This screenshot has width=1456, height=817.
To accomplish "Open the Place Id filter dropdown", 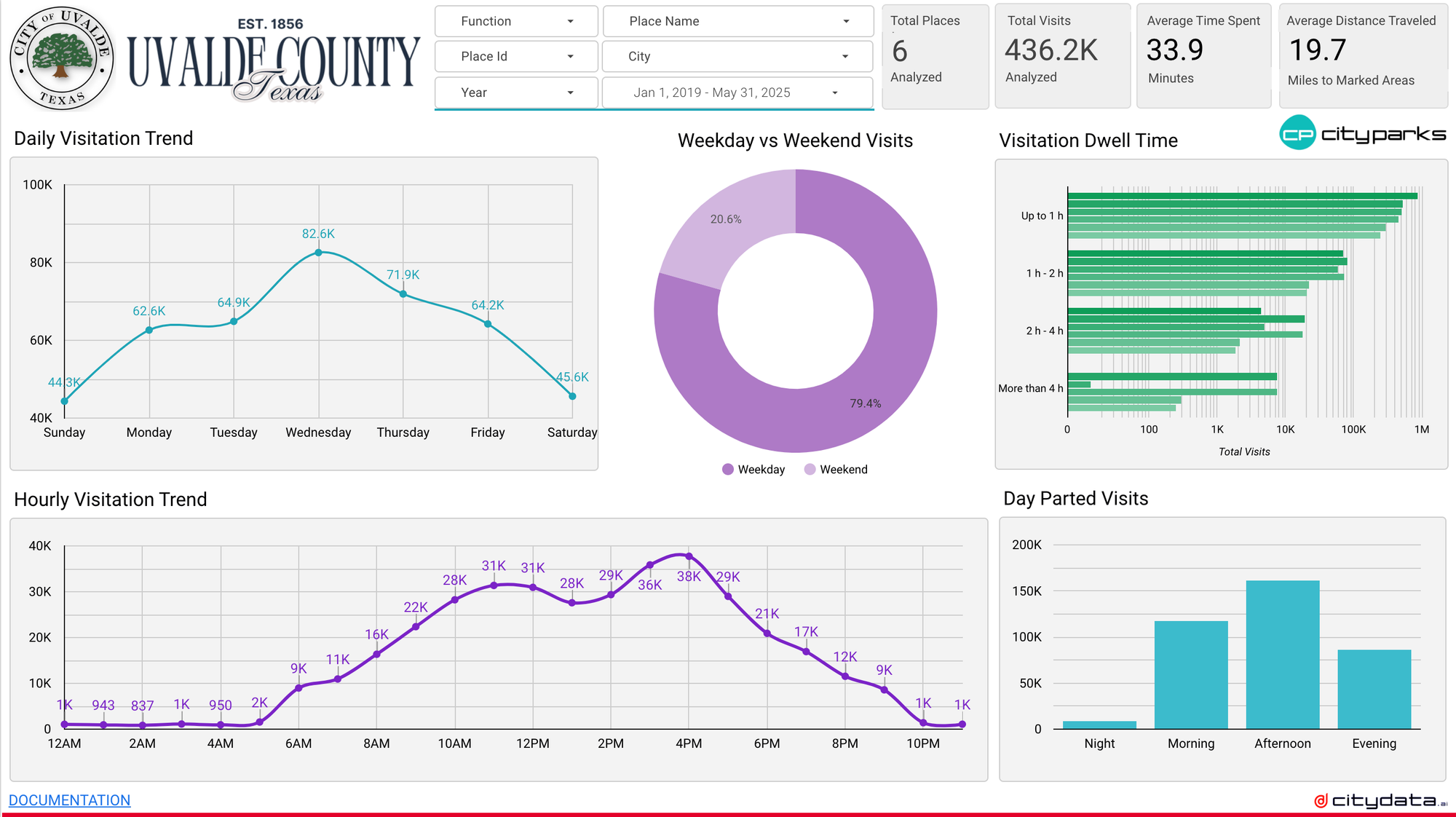I will coord(516,56).
